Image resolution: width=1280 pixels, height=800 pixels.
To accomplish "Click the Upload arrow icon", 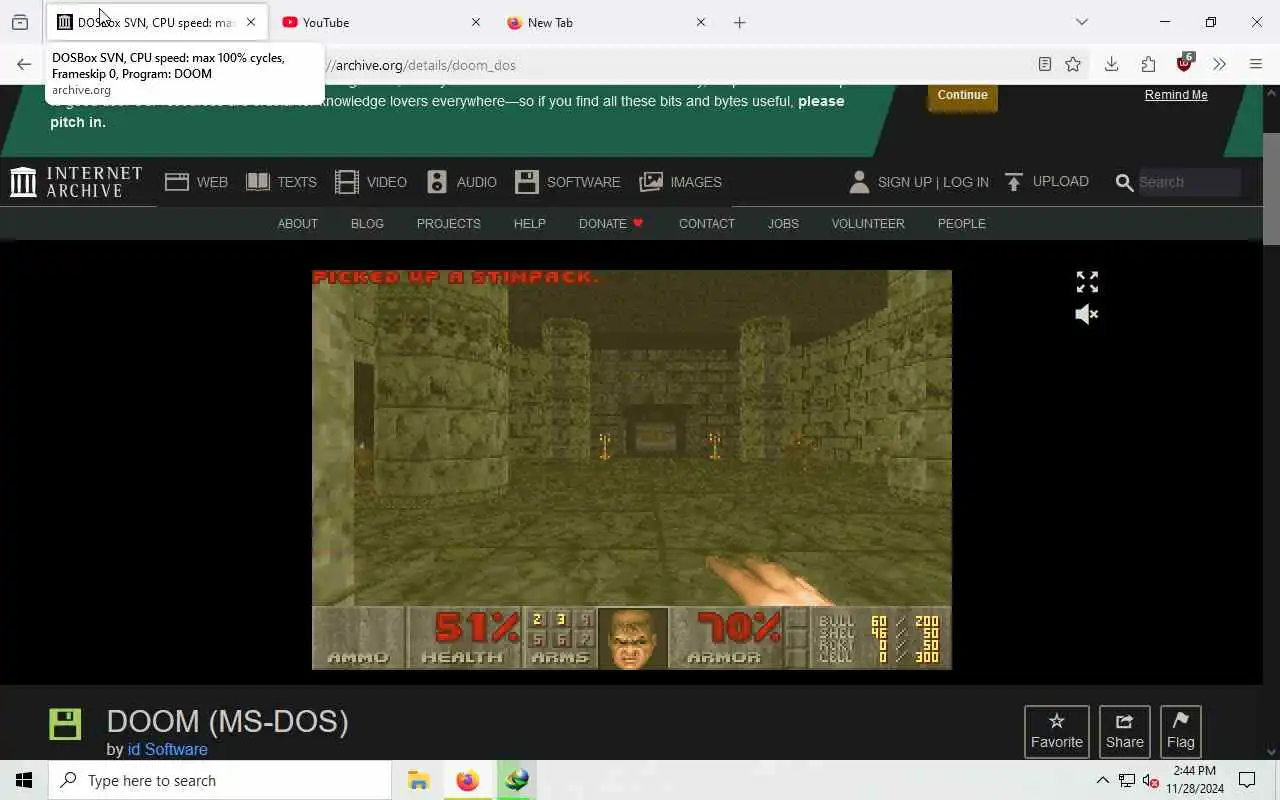I will coord(1014,182).
